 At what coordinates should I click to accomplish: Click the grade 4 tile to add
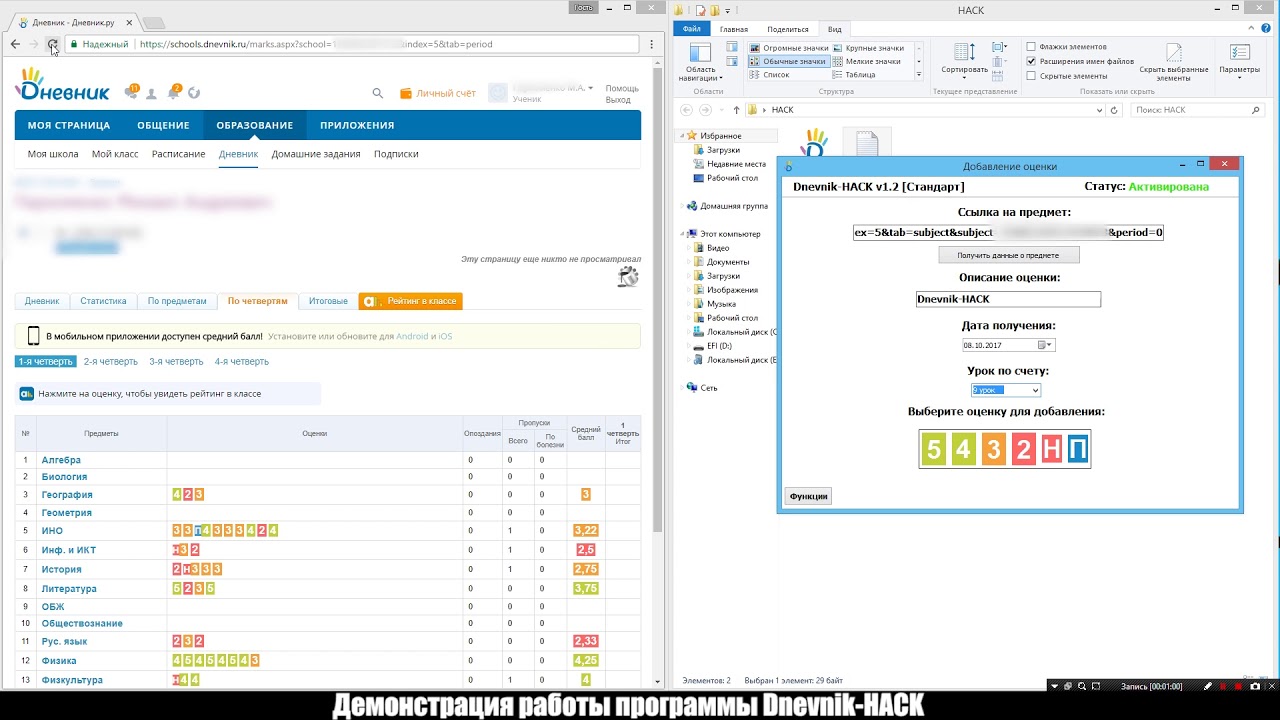coord(962,450)
